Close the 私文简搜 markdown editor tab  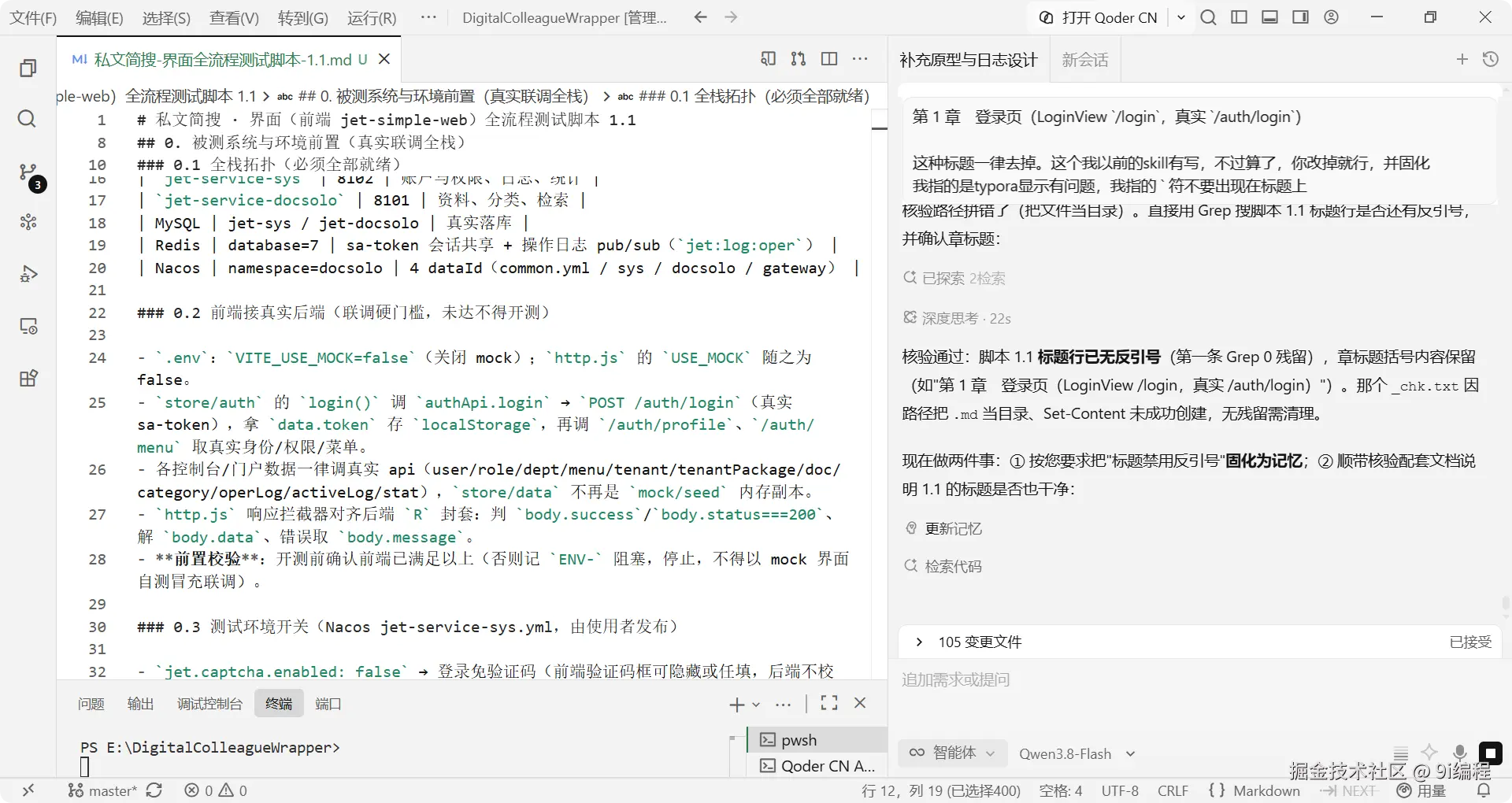tap(384, 59)
